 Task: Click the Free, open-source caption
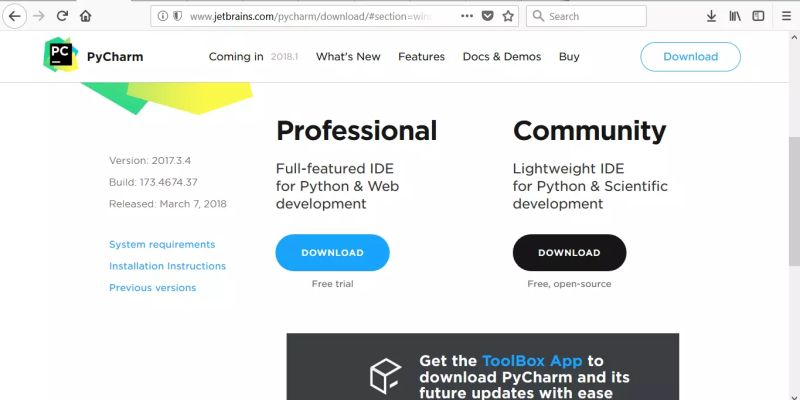(569, 284)
